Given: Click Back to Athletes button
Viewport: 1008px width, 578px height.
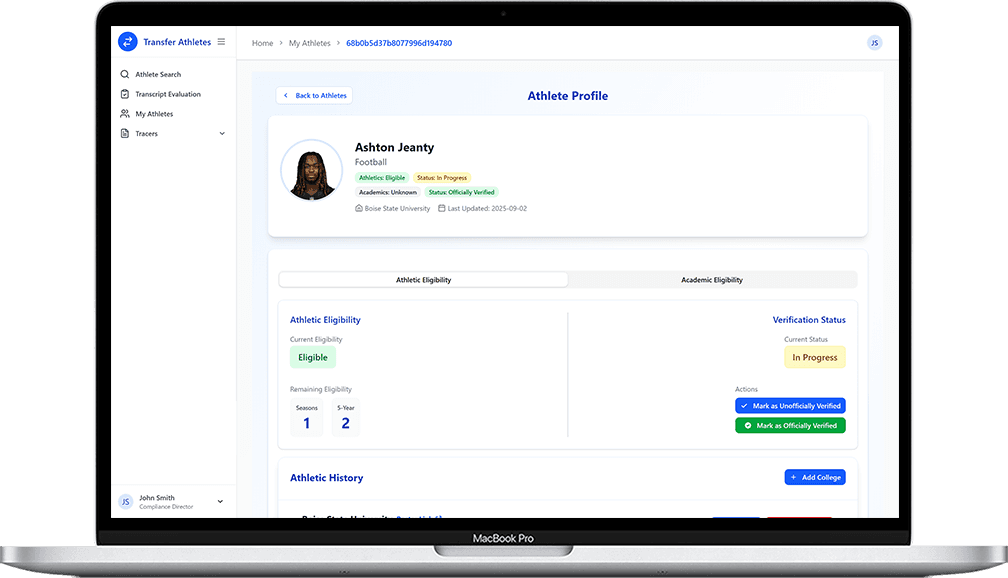Looking at the screenshot, I should (314, 95).
